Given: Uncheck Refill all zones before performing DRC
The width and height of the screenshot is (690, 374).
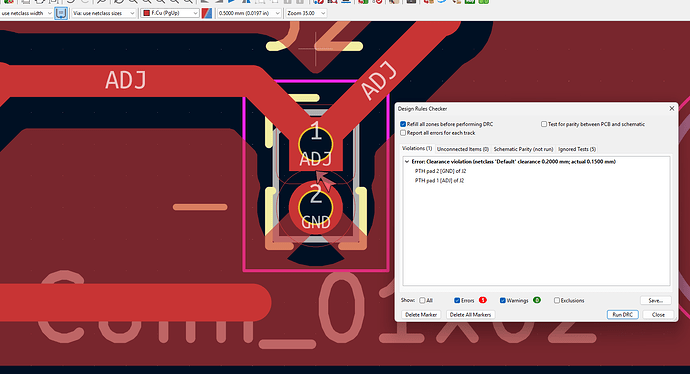Looking at the screenshot, I should [x=403, y=124].
